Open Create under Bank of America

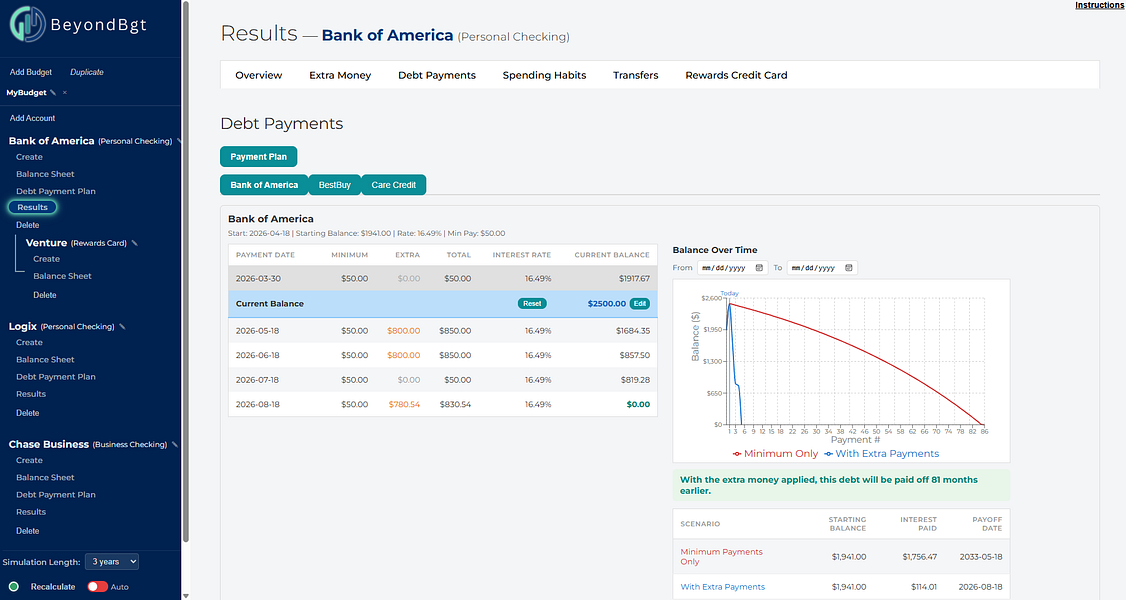[x=29, y=157]
